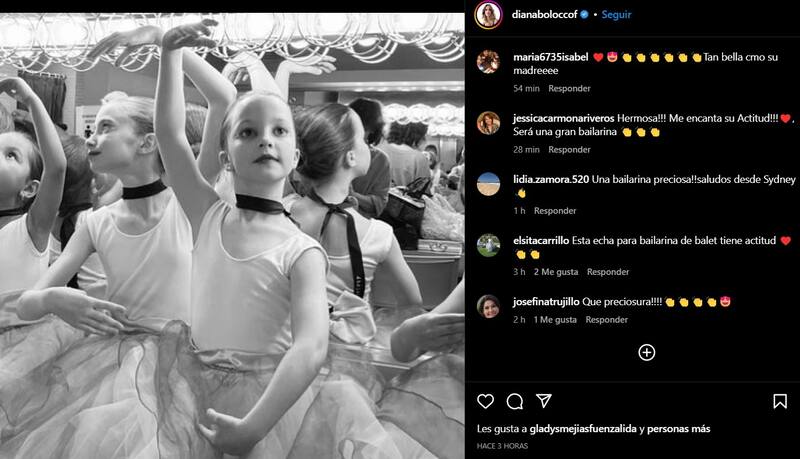Open the comment bubble icon
This screenshot has width=800, height=459.
click(x=515, y=401)
